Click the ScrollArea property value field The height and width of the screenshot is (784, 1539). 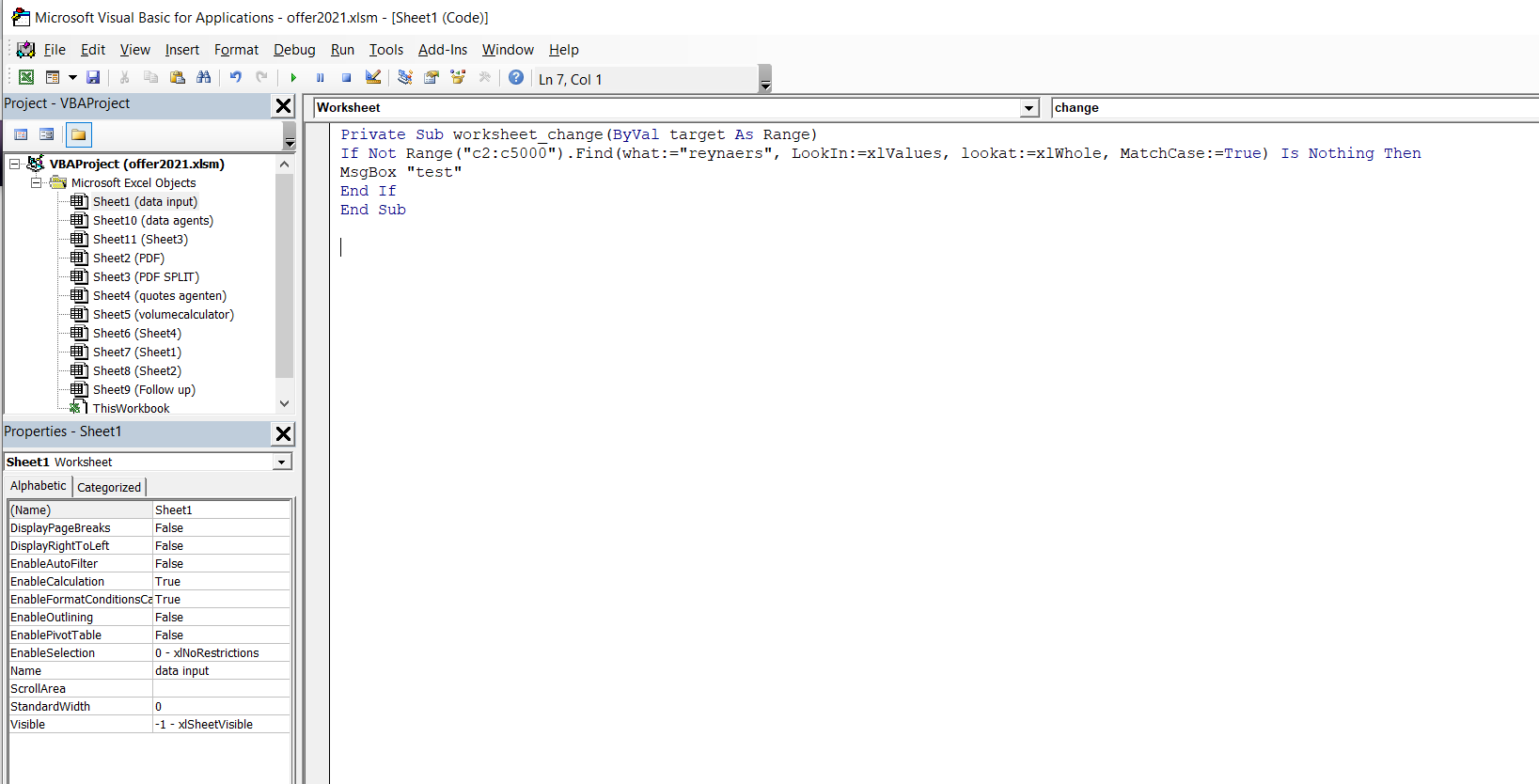point(221,689)
